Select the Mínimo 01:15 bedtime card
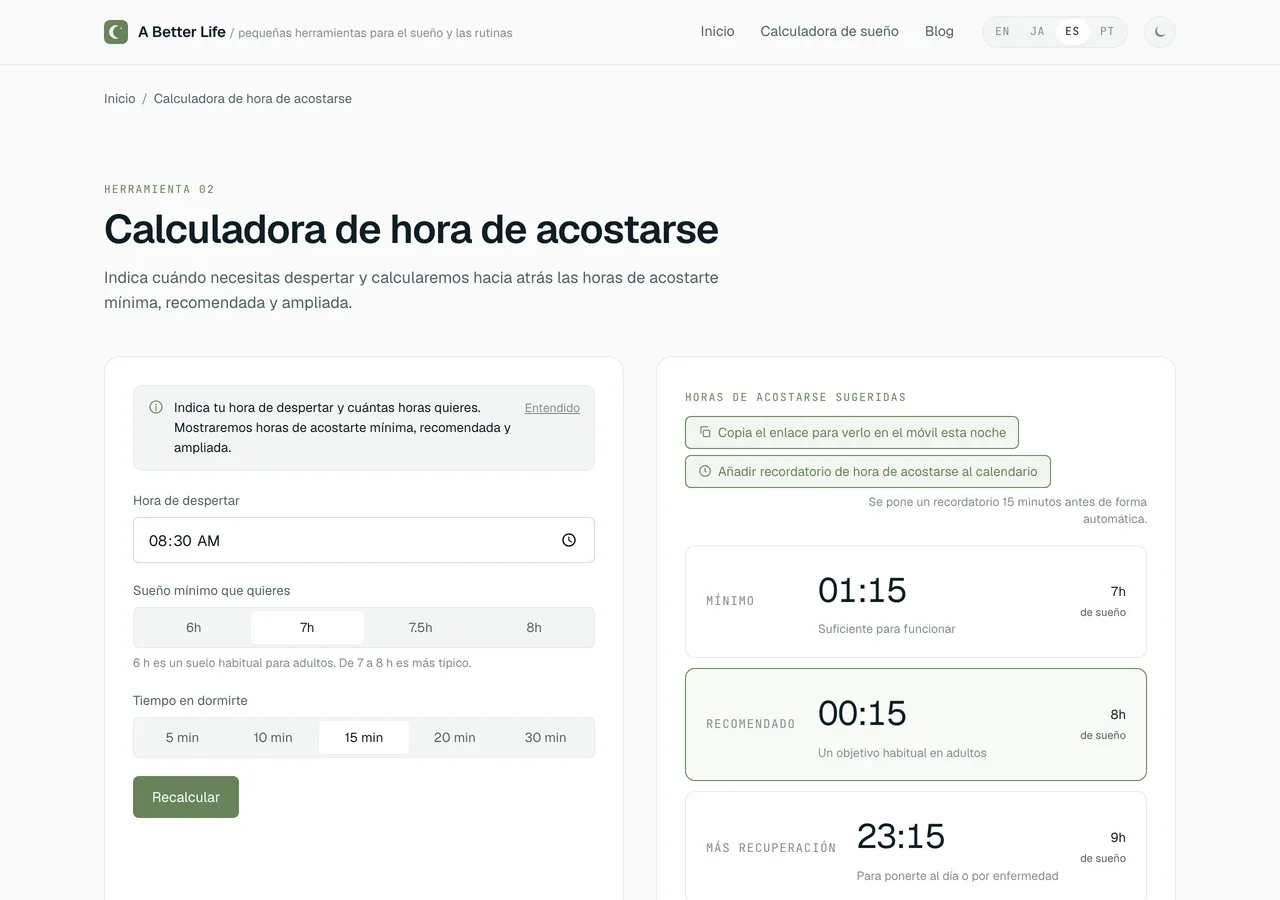Viewport: 1280px width, 900px height. (916, 601)
